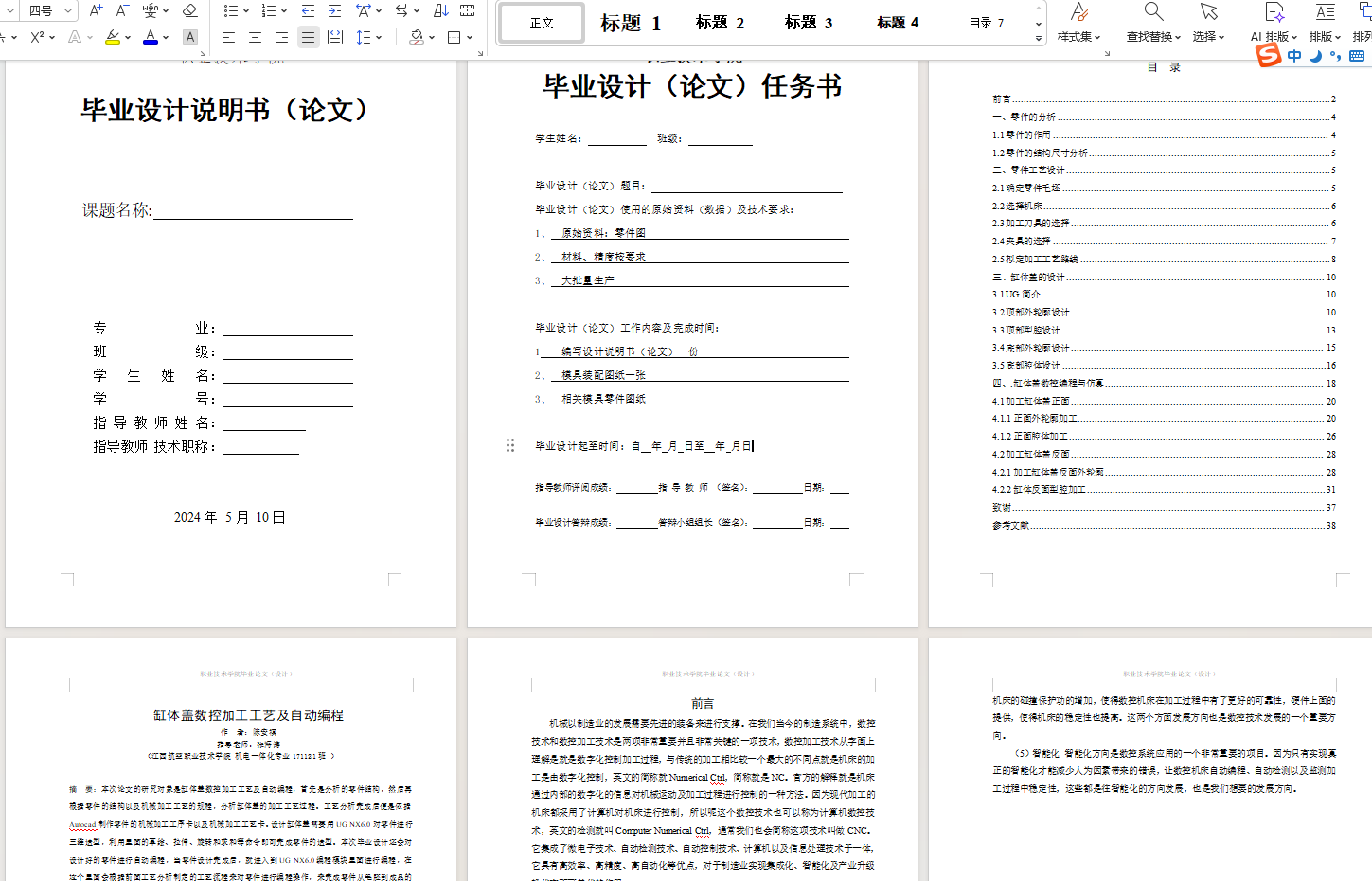Click the Sogou input method S logo

coord(1269,56)
